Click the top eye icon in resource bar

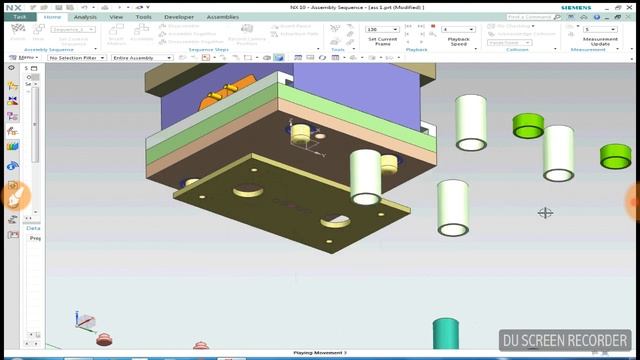pos(11,68)
